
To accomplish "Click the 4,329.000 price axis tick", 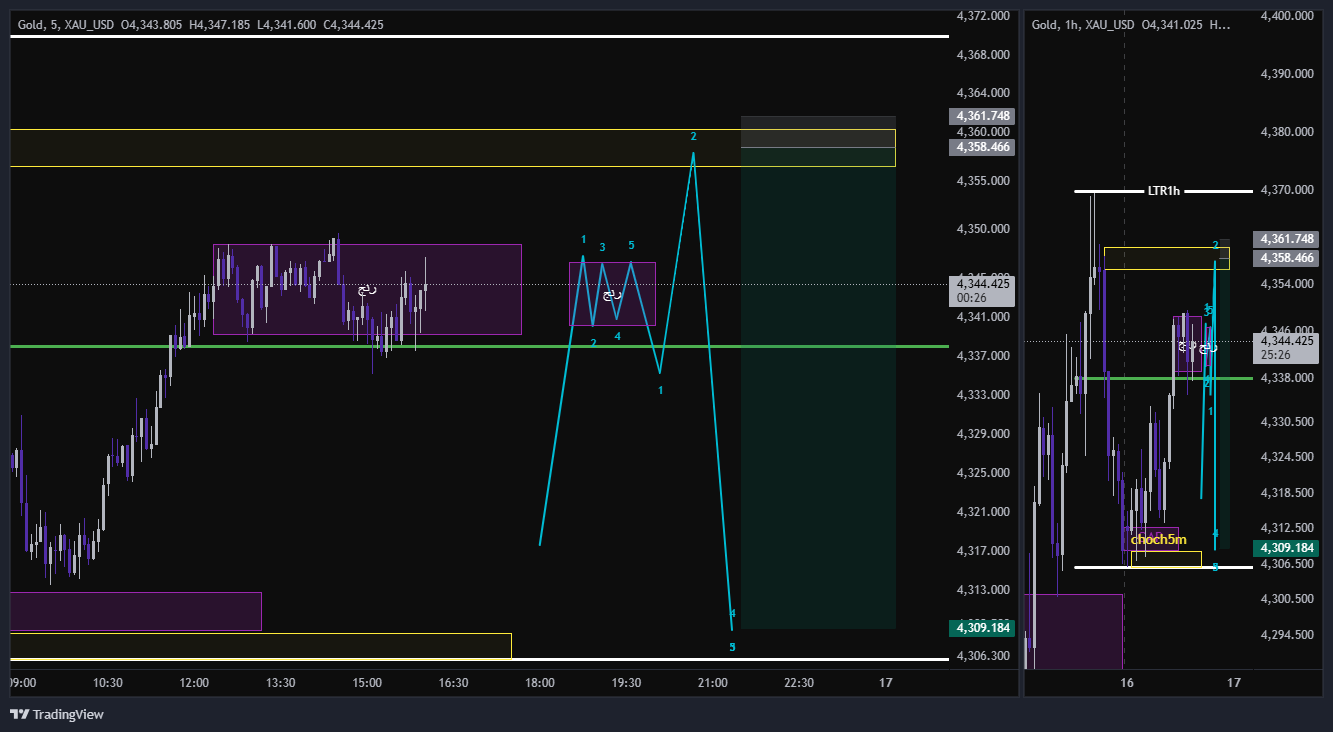I will point(984,434).
